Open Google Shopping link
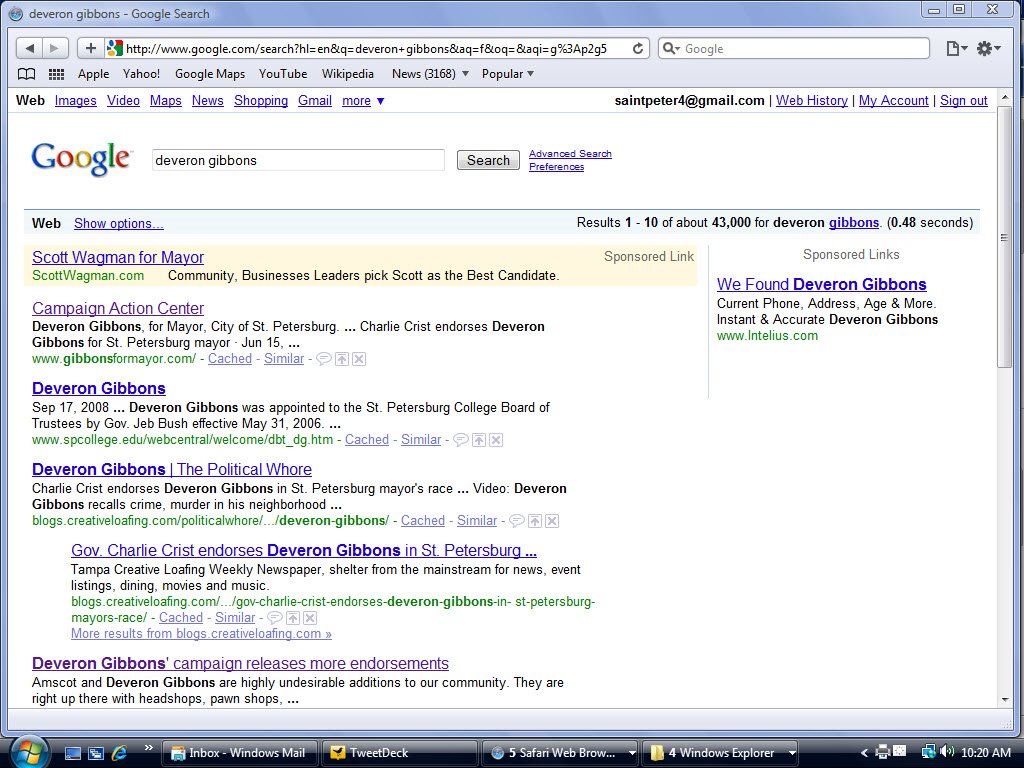 [261, 101]
